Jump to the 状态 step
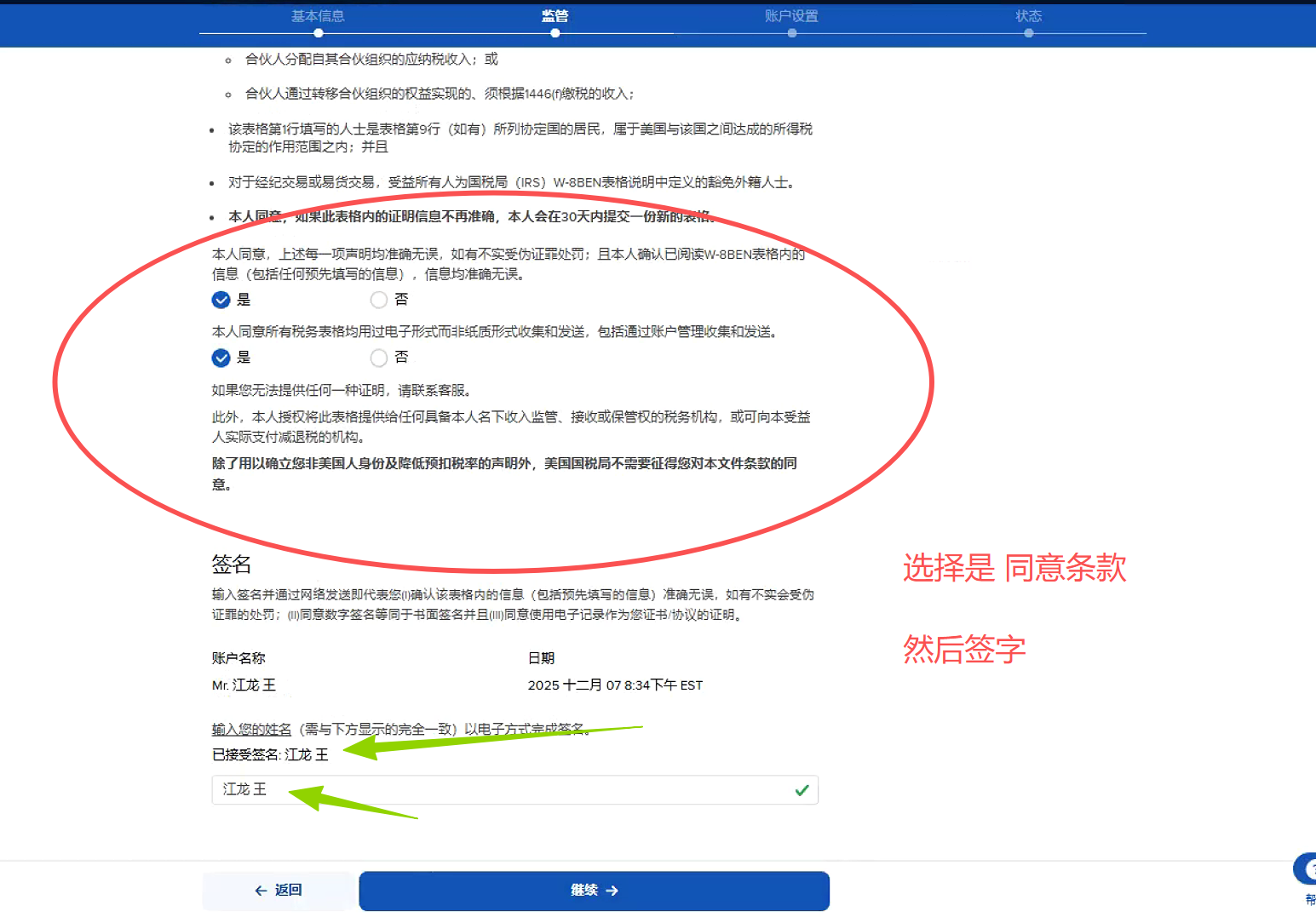1316x917 pixels. point(1028,16)
